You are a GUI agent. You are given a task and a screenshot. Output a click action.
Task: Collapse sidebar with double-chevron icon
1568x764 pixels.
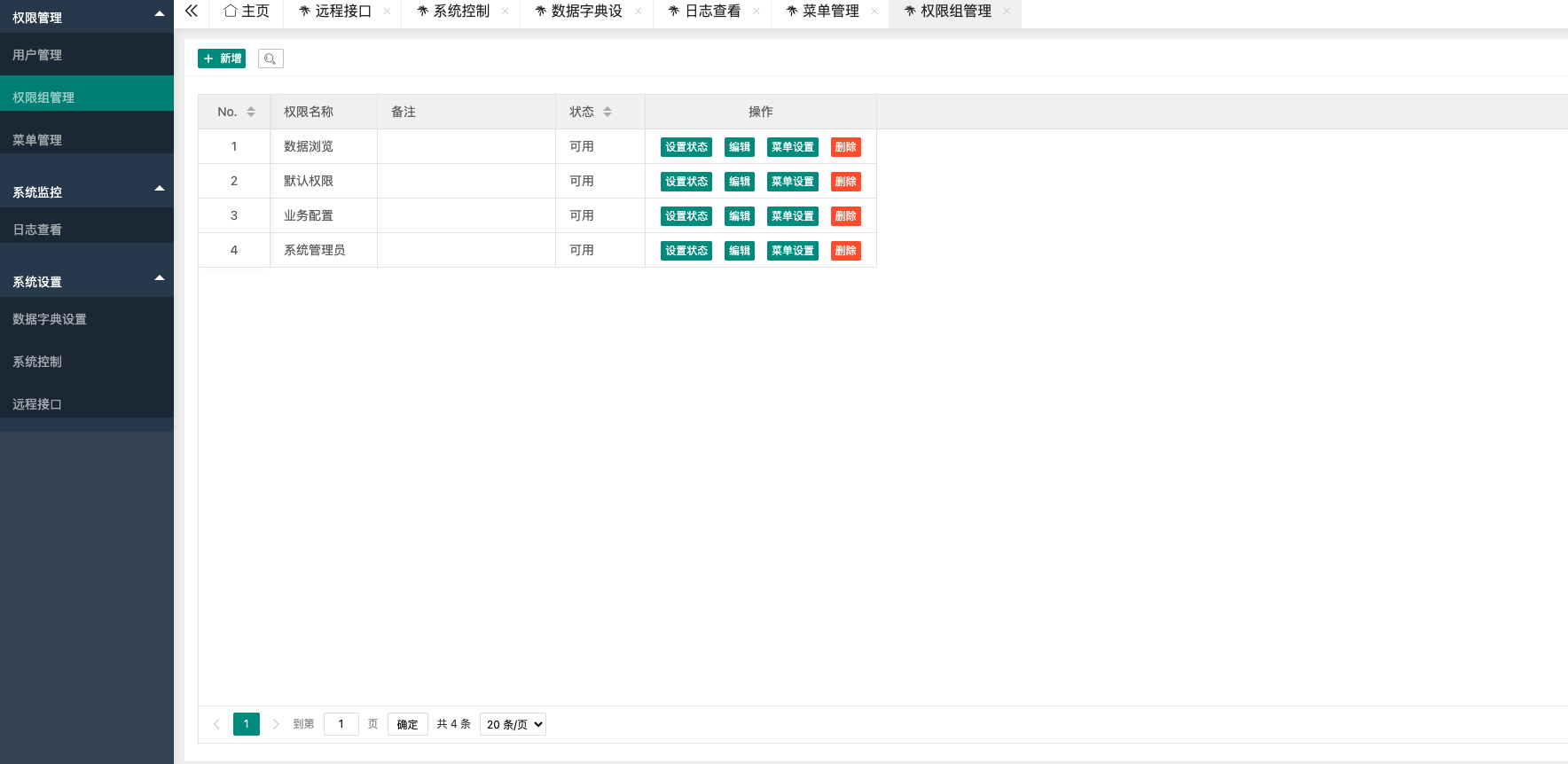point(191,12)
